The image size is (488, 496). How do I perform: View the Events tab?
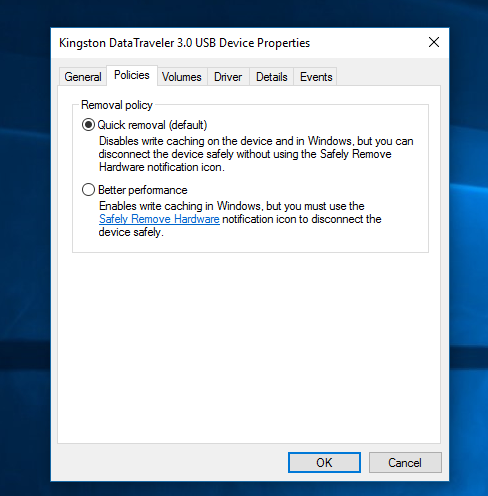pos(316,77)
